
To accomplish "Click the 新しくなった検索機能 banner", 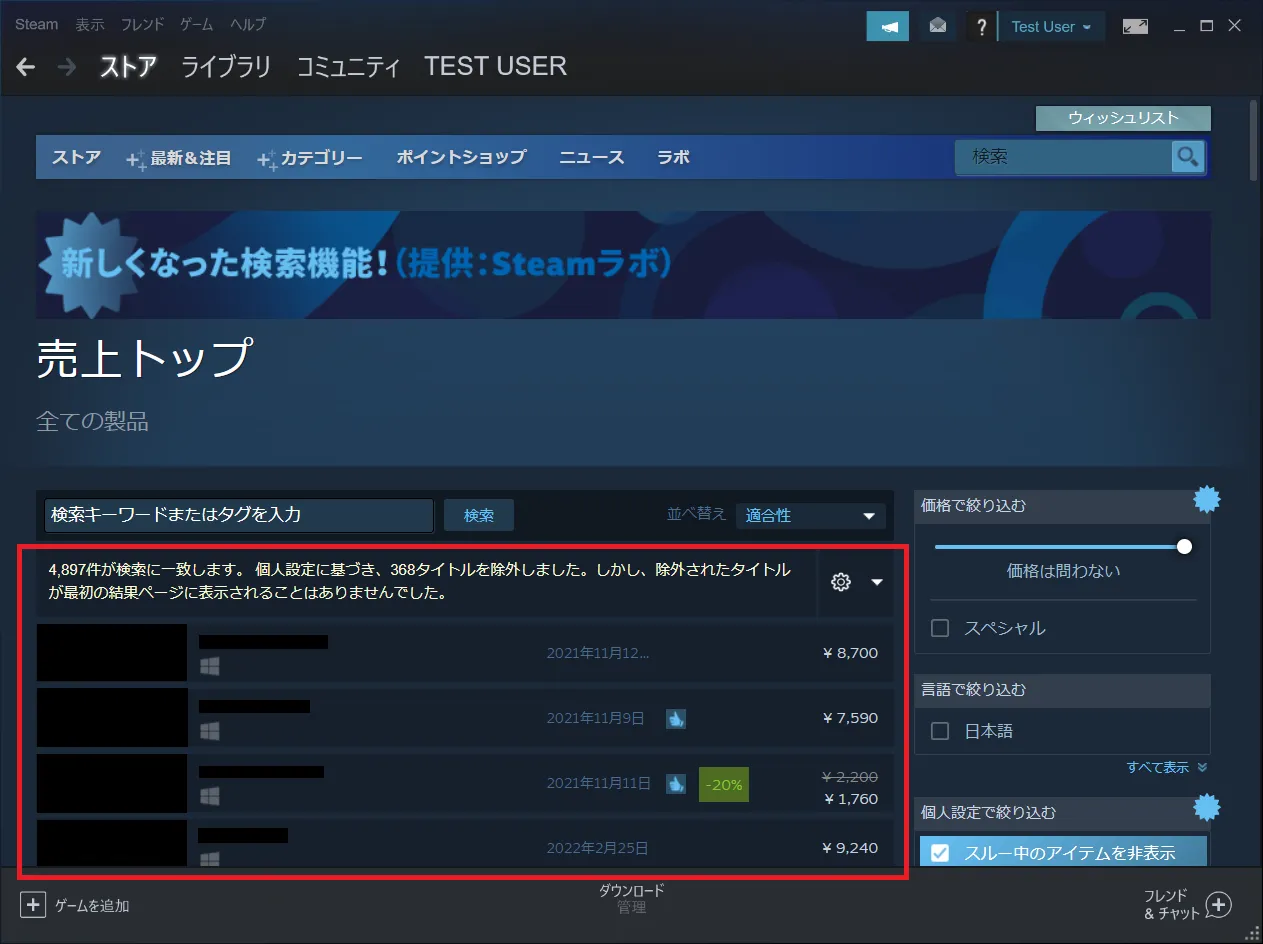I will tap(623, 265).
